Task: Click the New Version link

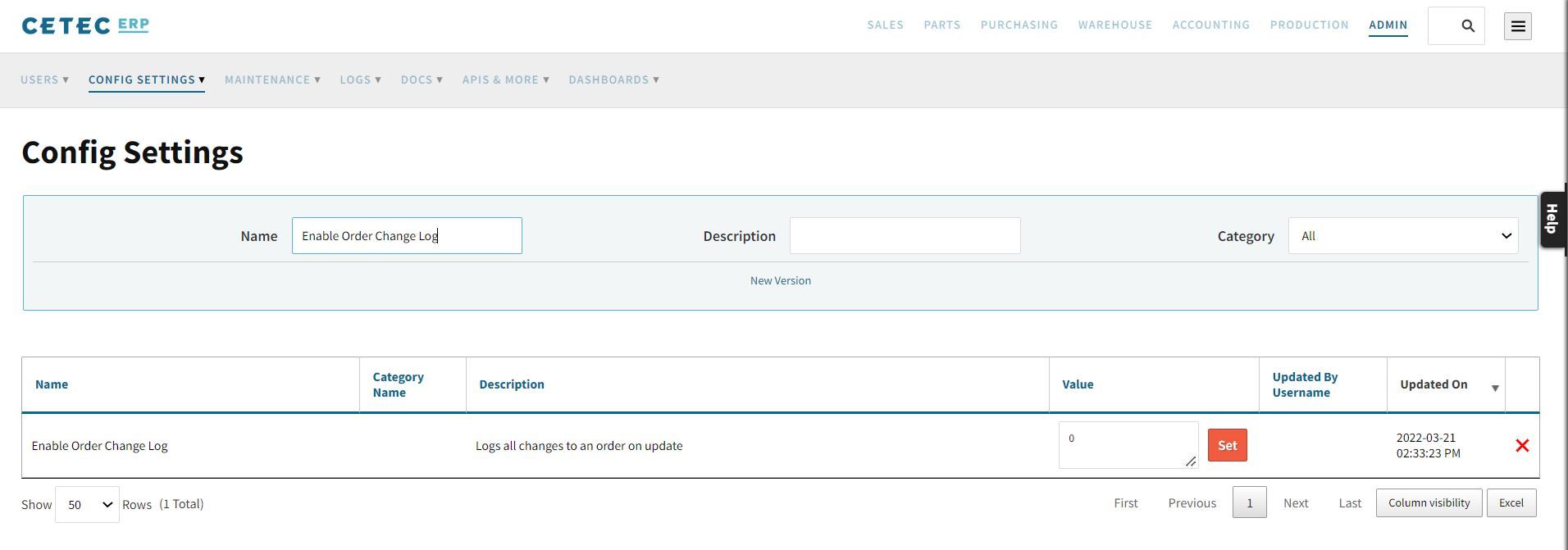Action: point(780,281)
